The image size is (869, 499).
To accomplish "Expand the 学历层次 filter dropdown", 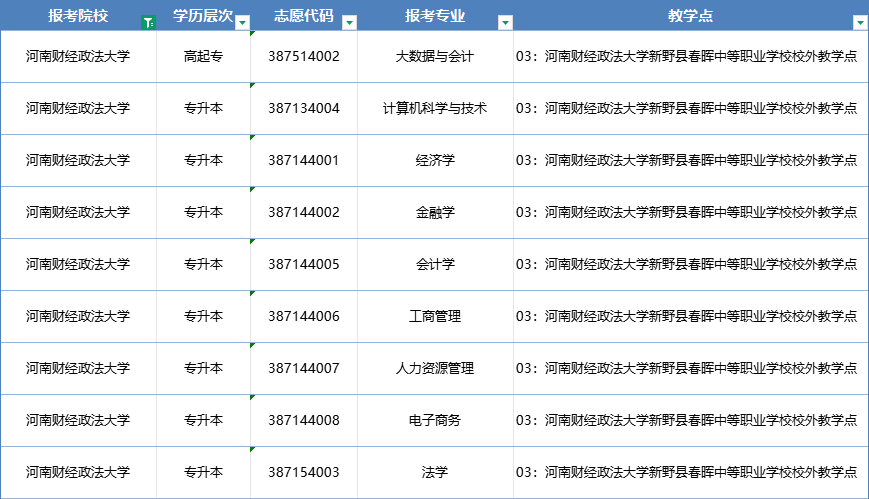I will pos(242,22).
